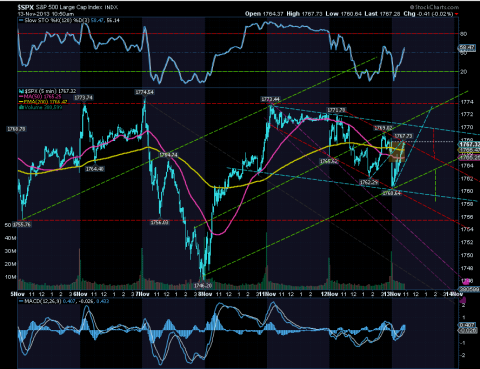Click the stochastic value tag on right axis
480x369 pixels.
point(467,48)
